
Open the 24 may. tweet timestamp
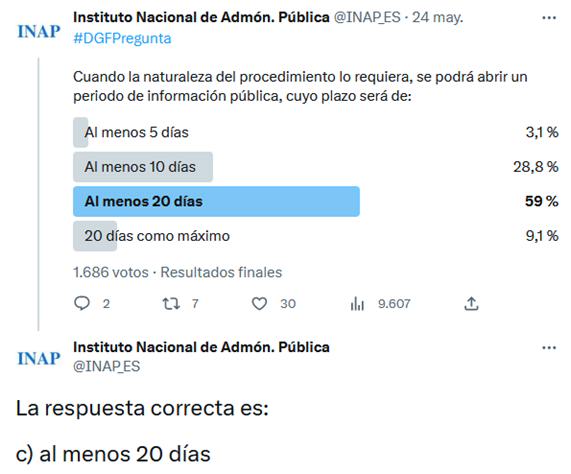pyautogui.click(x=437, y=17)
